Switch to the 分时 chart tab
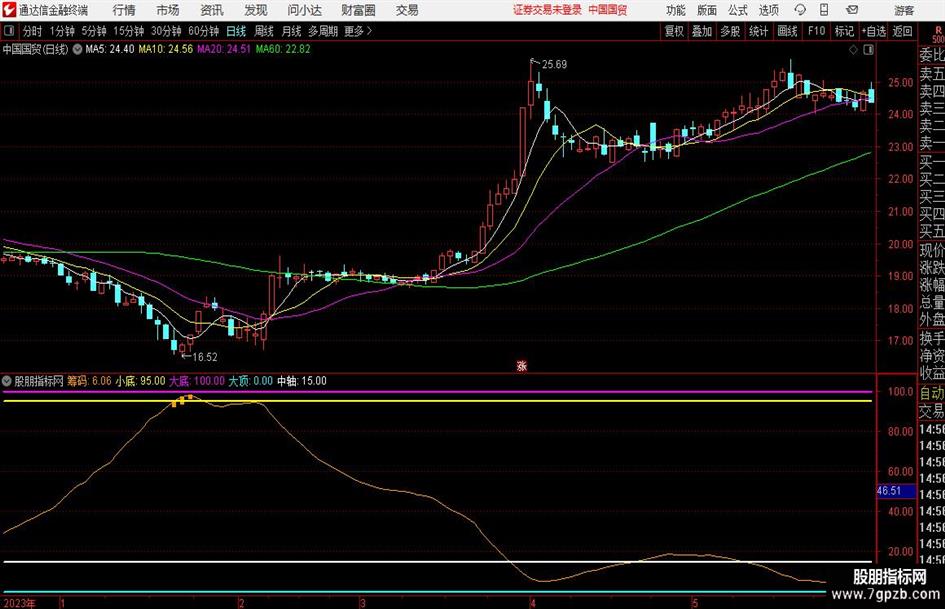 pyautogui.click(x=33, y=31)
